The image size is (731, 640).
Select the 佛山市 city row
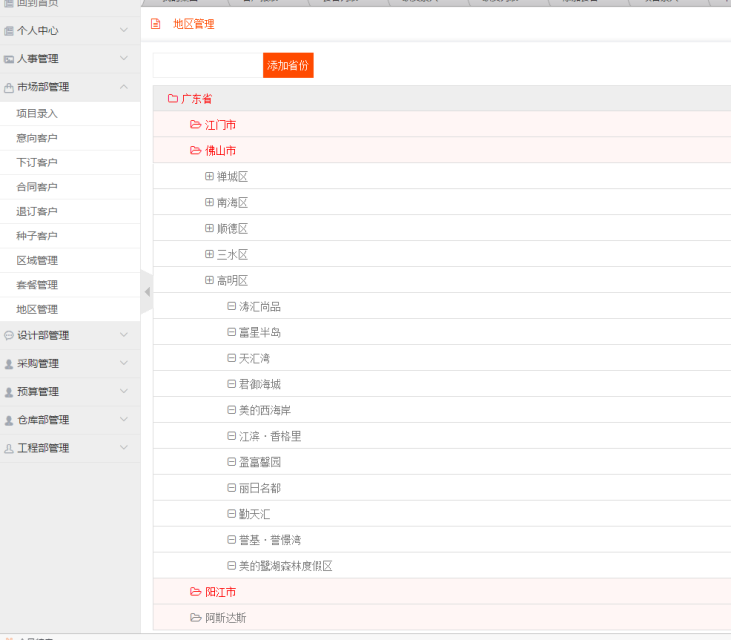point(220,151)
